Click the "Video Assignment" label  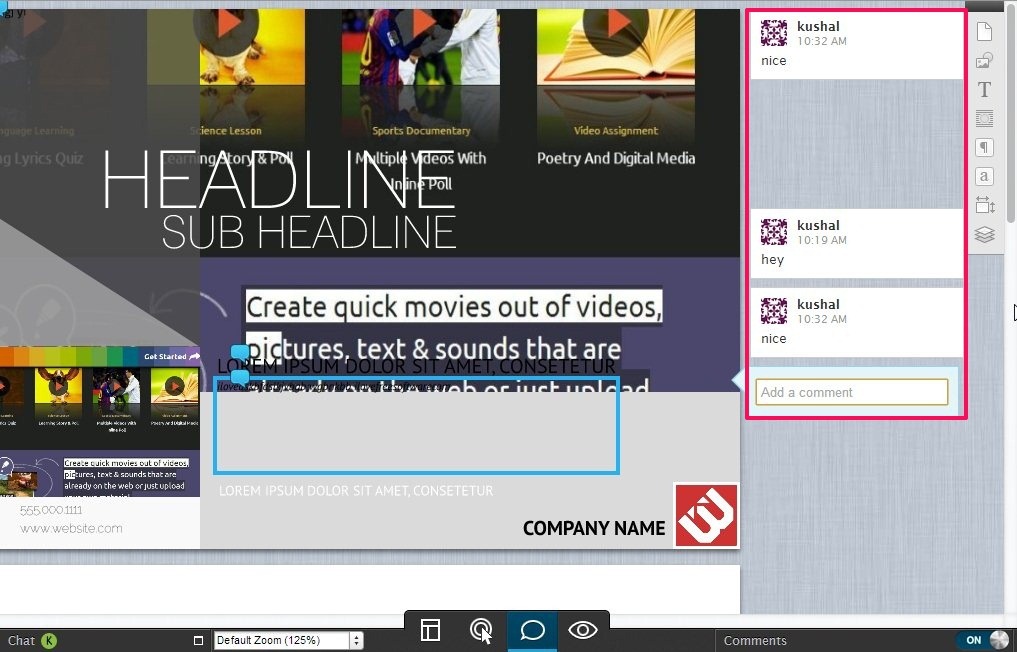pyautogui.click(x=616, y=130)
